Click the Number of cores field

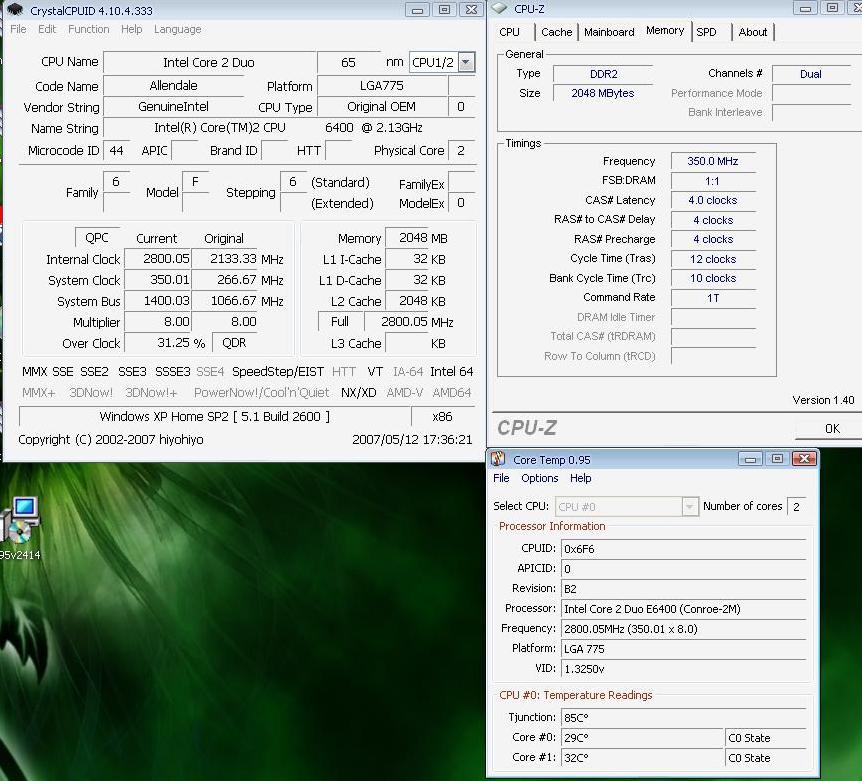click(x=796, y=507)
